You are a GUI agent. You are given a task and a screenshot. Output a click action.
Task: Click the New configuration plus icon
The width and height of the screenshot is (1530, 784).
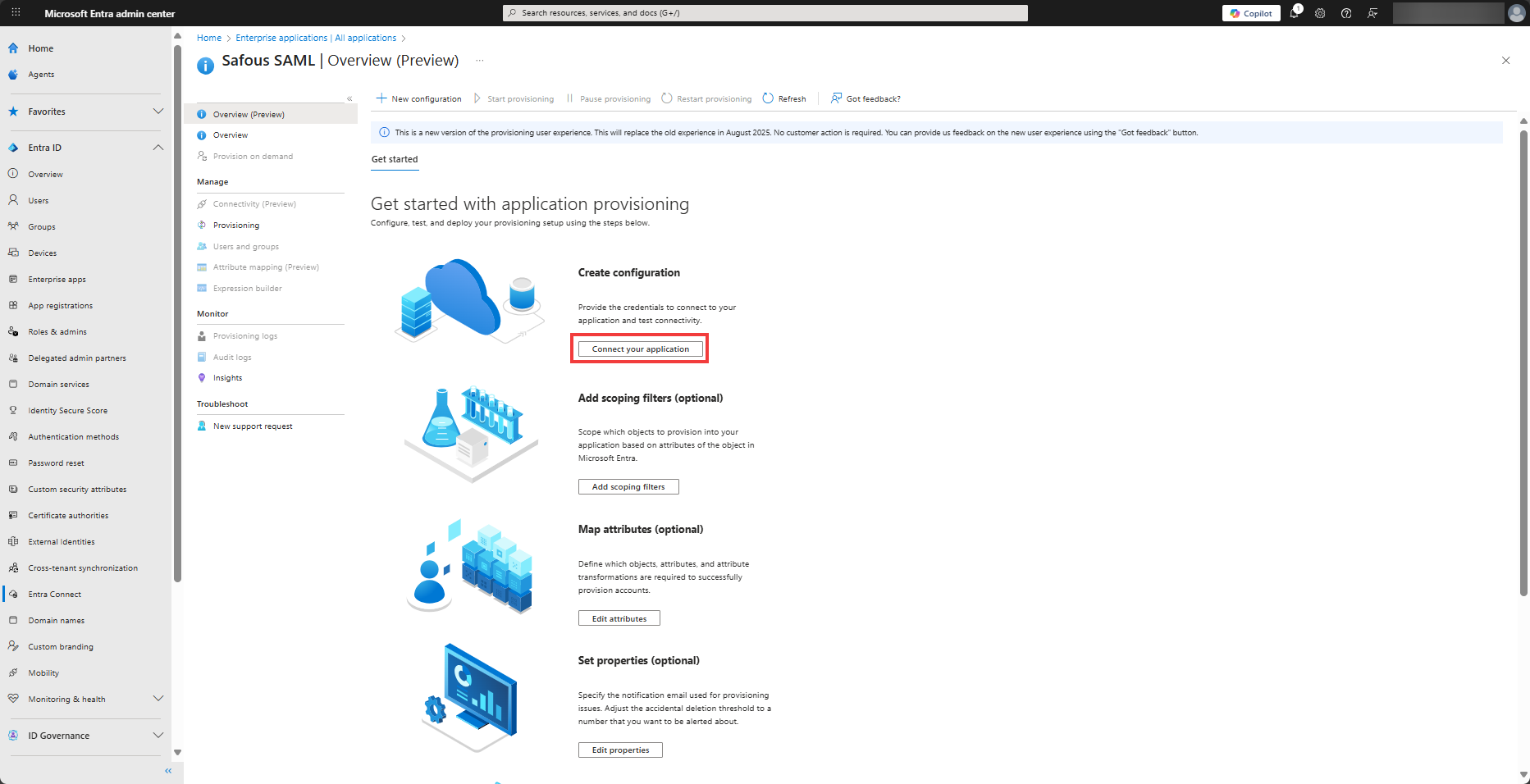click(x=381, y=98)
